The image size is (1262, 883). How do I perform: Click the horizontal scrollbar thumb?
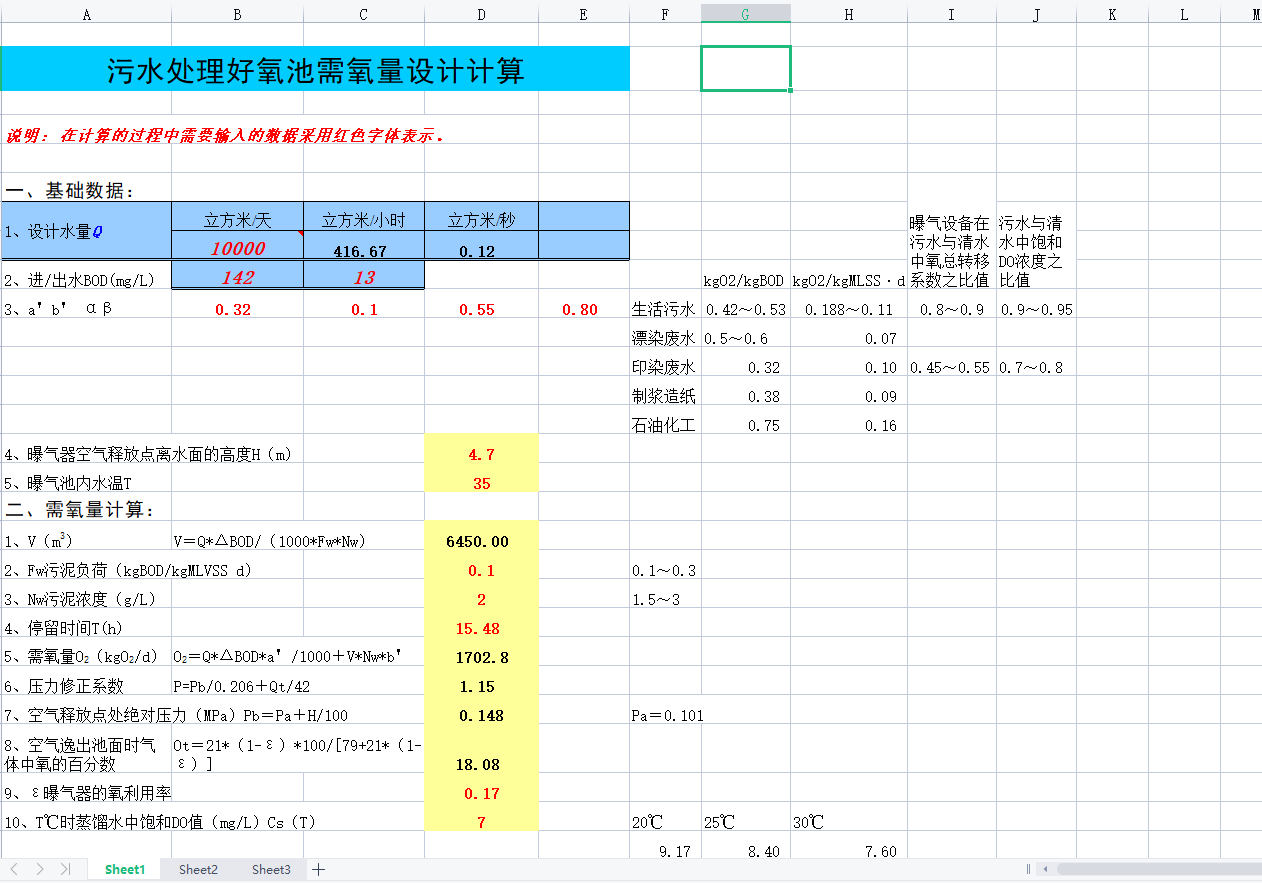click(1158, 869)
